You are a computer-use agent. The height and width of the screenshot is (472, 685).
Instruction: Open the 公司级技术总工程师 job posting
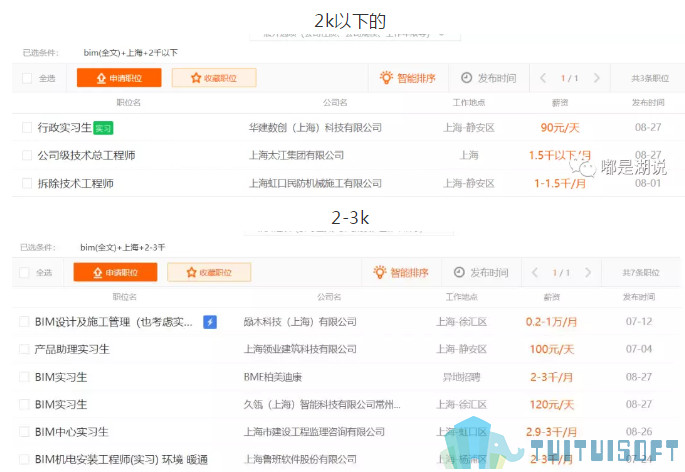click(86, 155)
